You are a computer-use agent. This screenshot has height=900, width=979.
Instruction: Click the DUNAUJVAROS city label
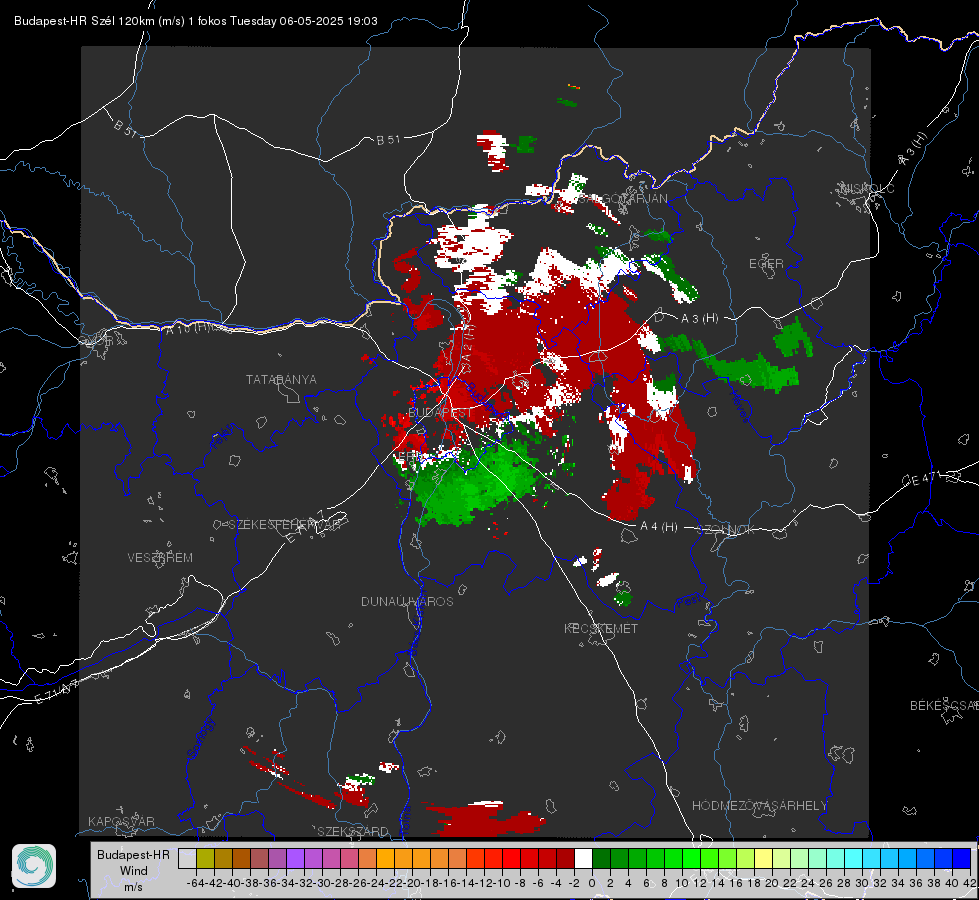[x=407, y=601]
